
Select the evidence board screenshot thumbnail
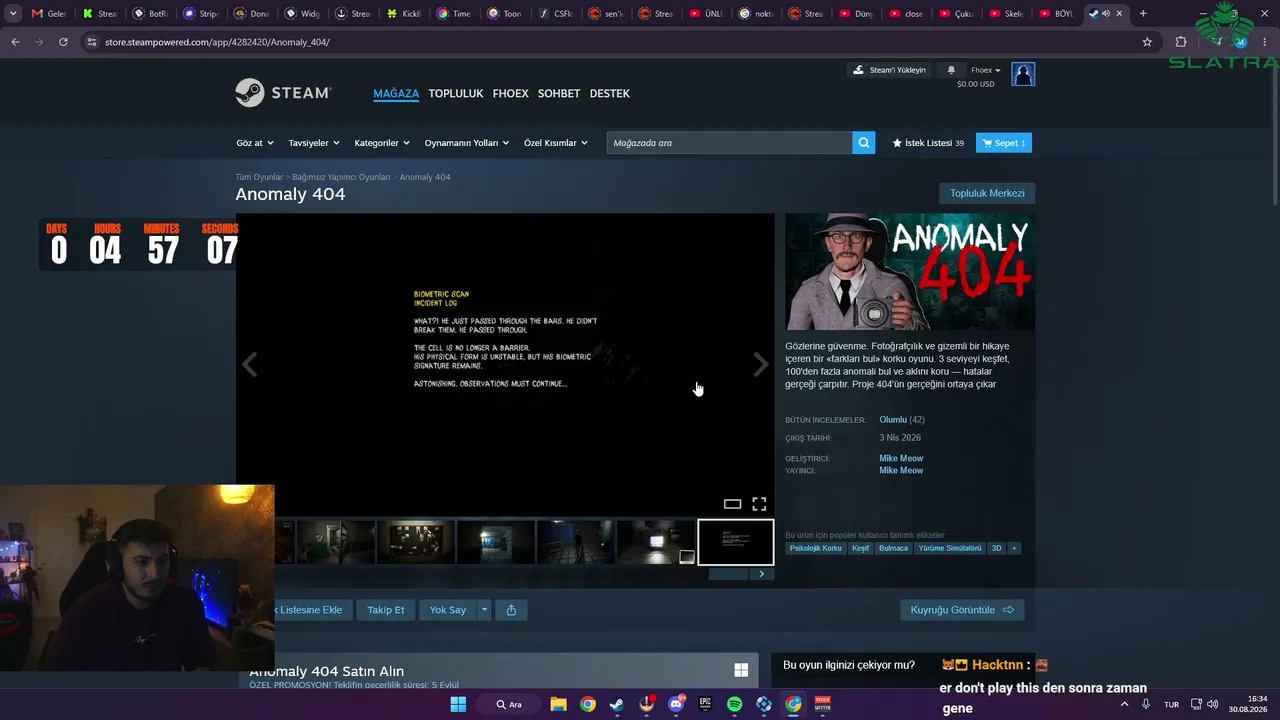tap(416, 542)
